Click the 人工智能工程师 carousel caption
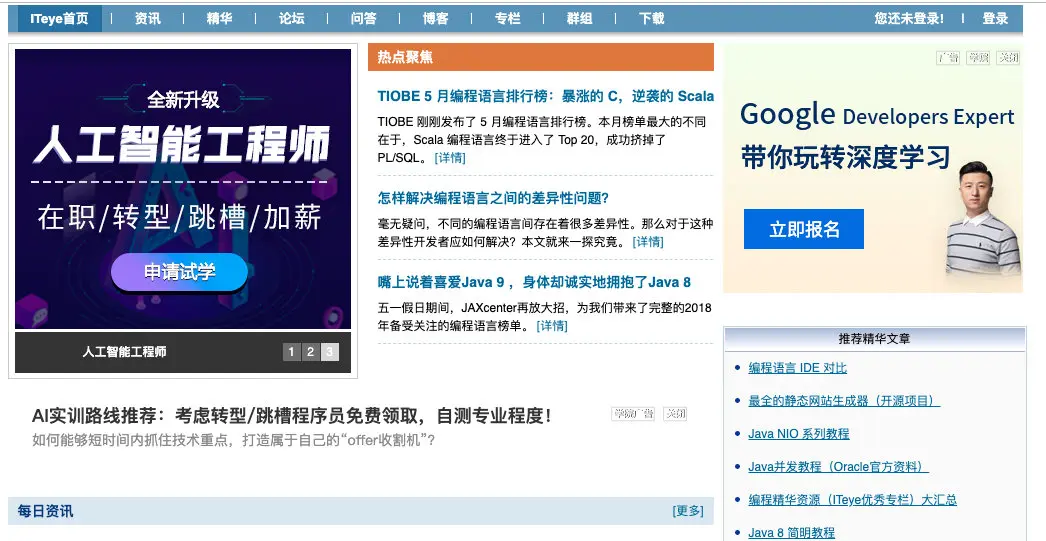1046x541 pixels. click(125, 352)
